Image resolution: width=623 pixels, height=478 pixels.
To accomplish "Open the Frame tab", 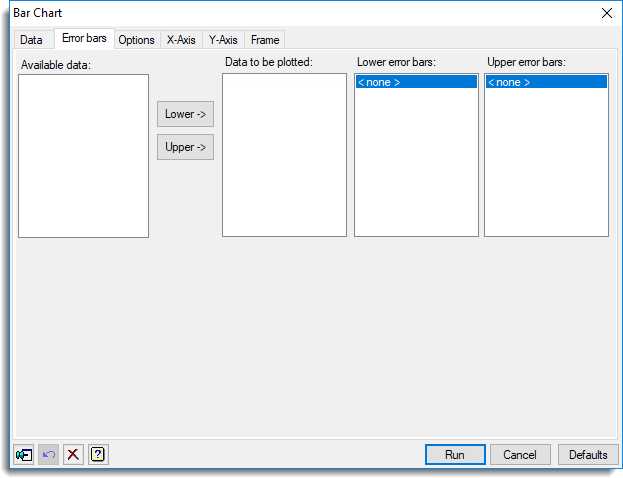I will (x=265, y=40).
